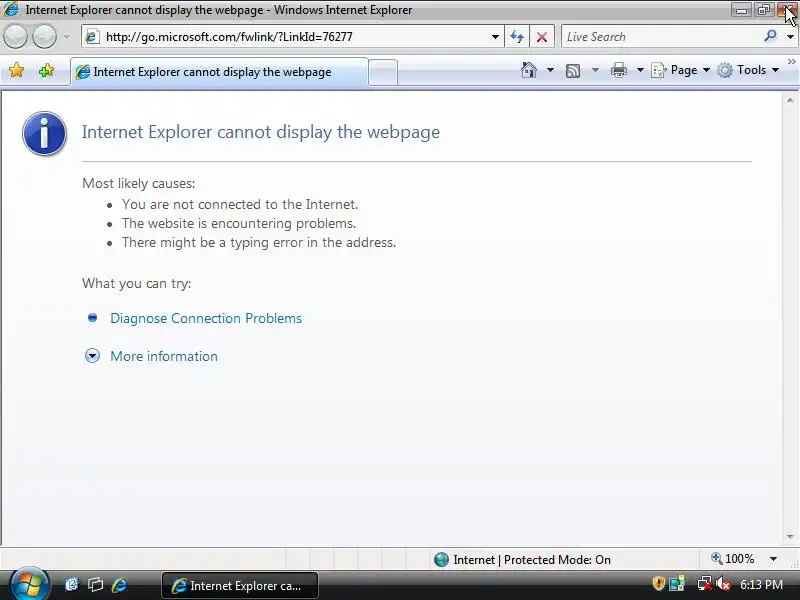Open Favorites Center star icon
Image resolution: width=800 pixels, height=600 pixels.
17,70
